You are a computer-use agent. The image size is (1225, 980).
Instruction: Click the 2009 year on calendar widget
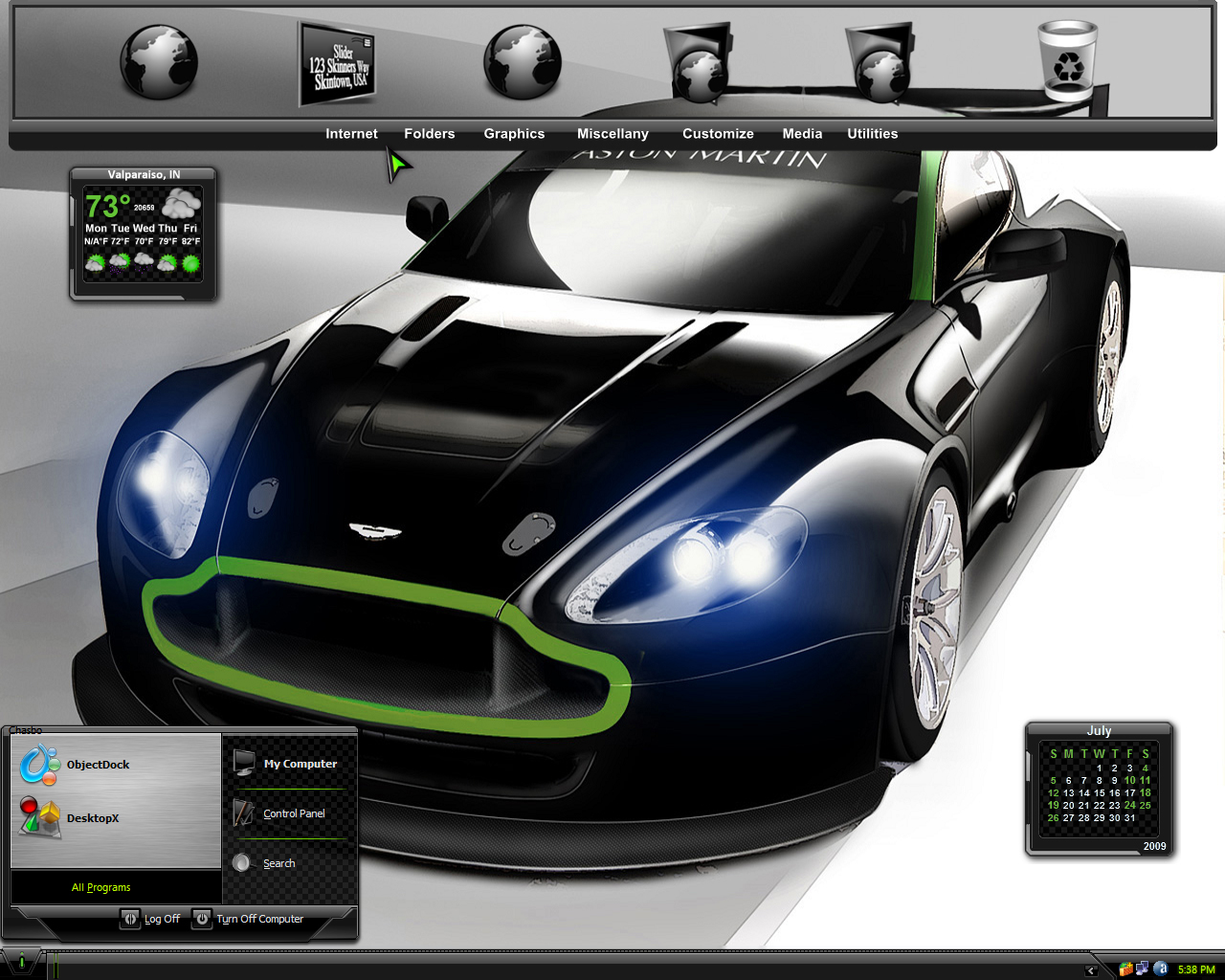1155,846
